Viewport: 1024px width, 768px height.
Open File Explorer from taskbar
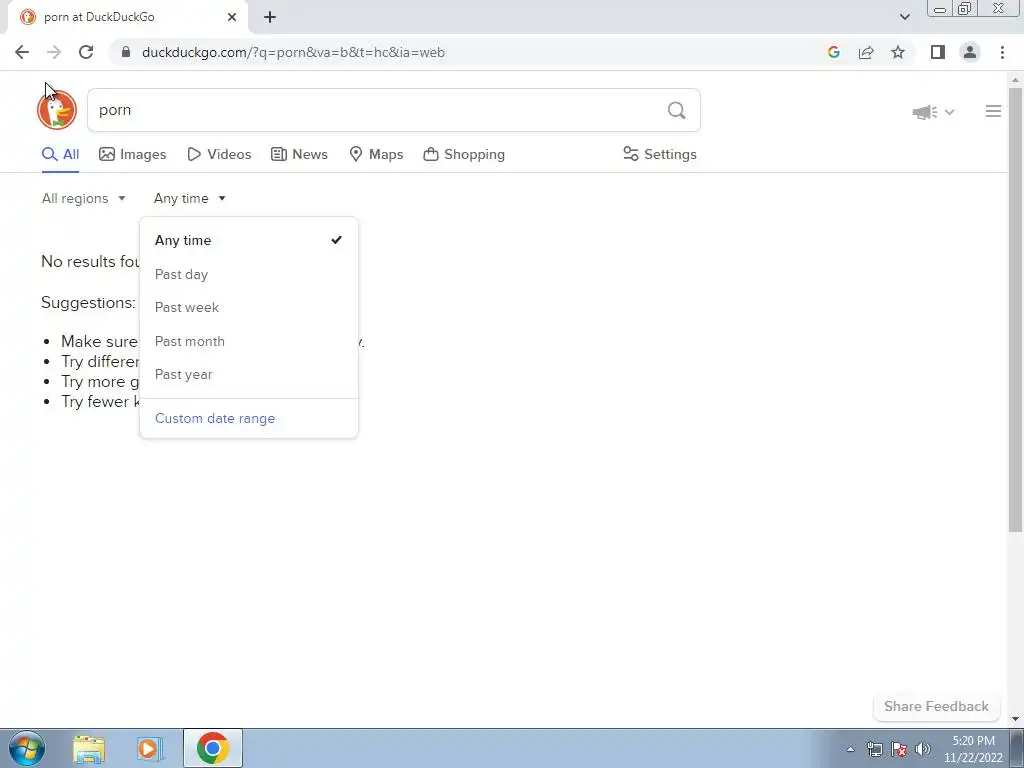89,749
